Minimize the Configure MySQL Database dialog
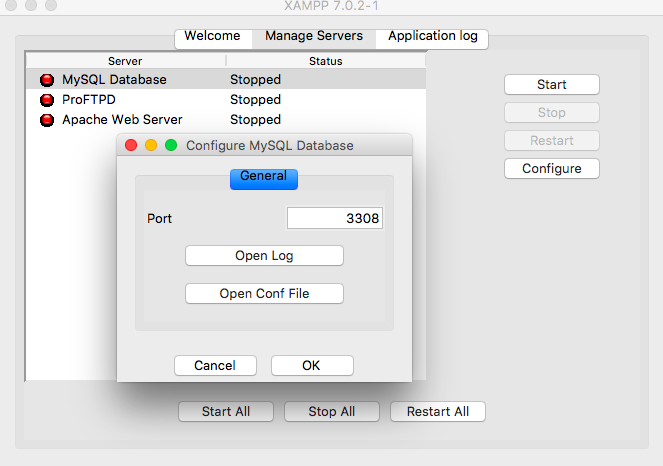Viewport: 663px width, 466px height. coord(151,145)
